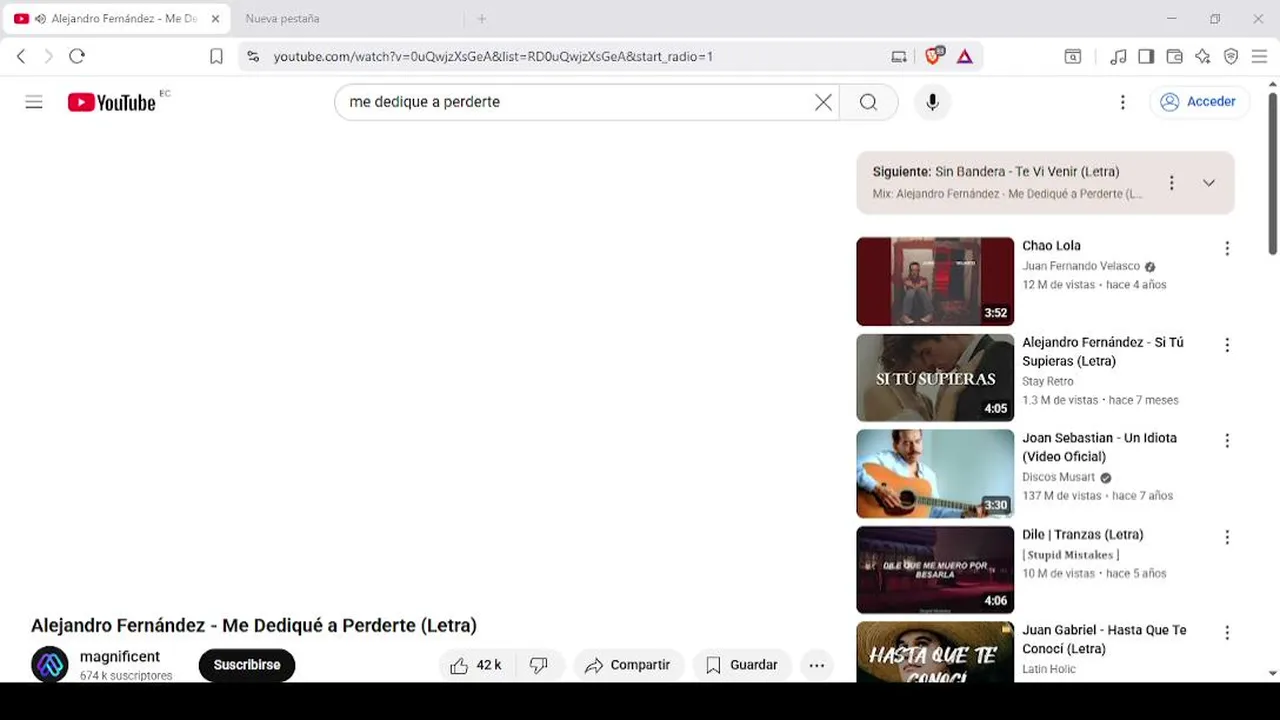This screenshot has width=1280, height=720.
Task: Play the Chao Lola thumbnail
Action: pos(935,281)
